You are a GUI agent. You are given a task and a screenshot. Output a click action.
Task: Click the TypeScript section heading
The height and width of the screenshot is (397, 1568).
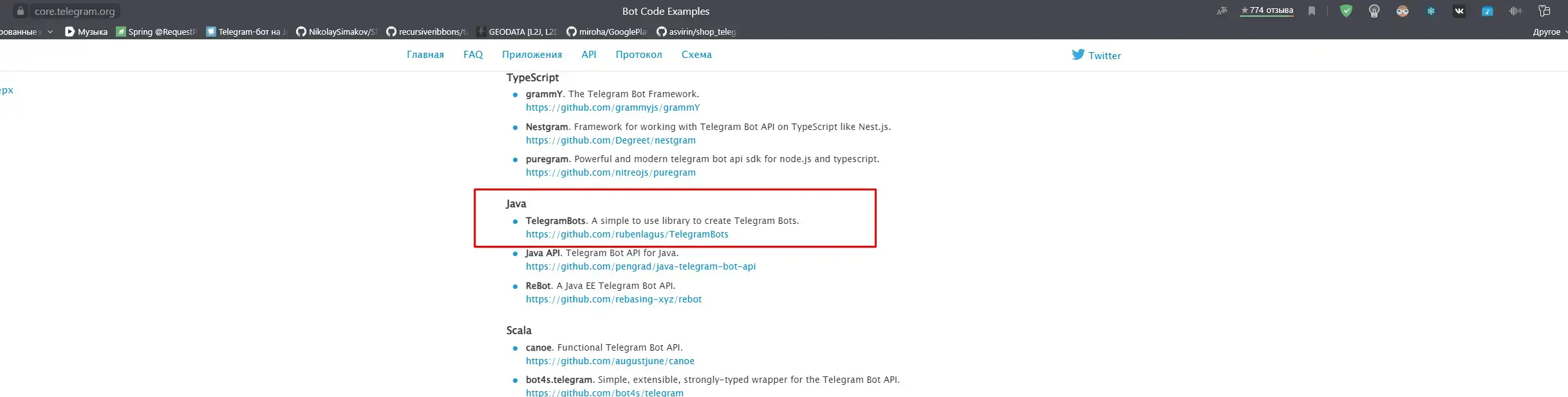pos(532,78)
